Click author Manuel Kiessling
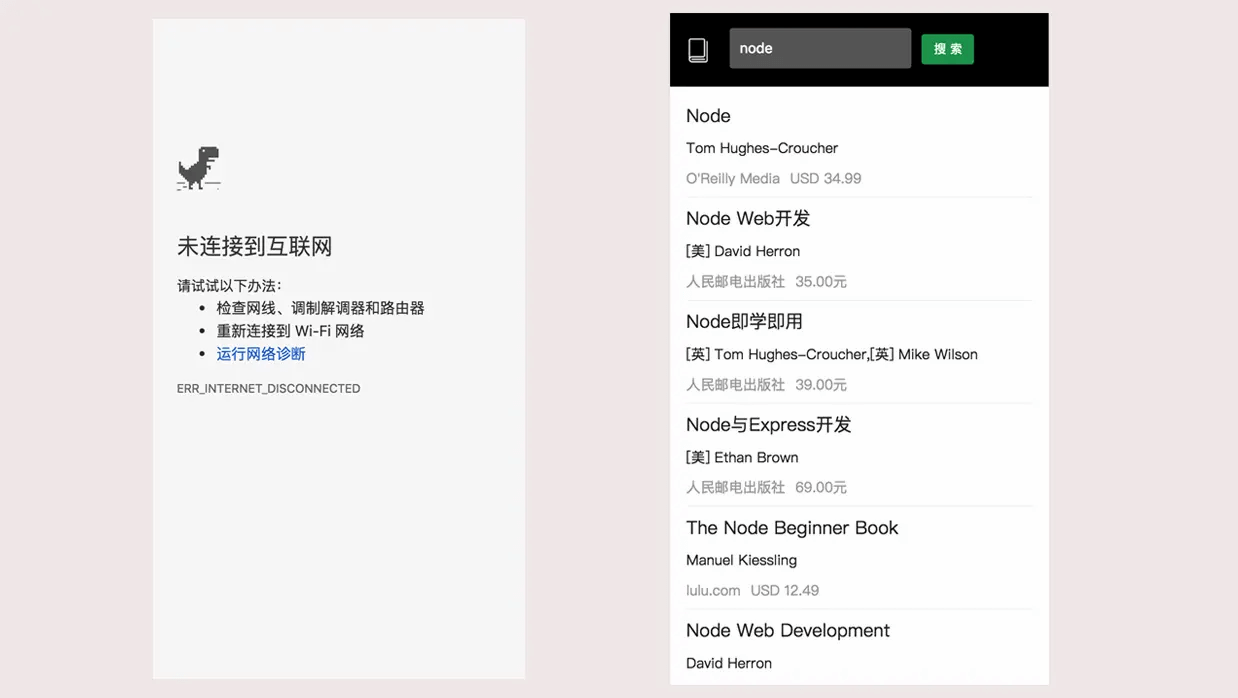The width and height of the screenshot is (1238, 698). (x=741, y=560)
